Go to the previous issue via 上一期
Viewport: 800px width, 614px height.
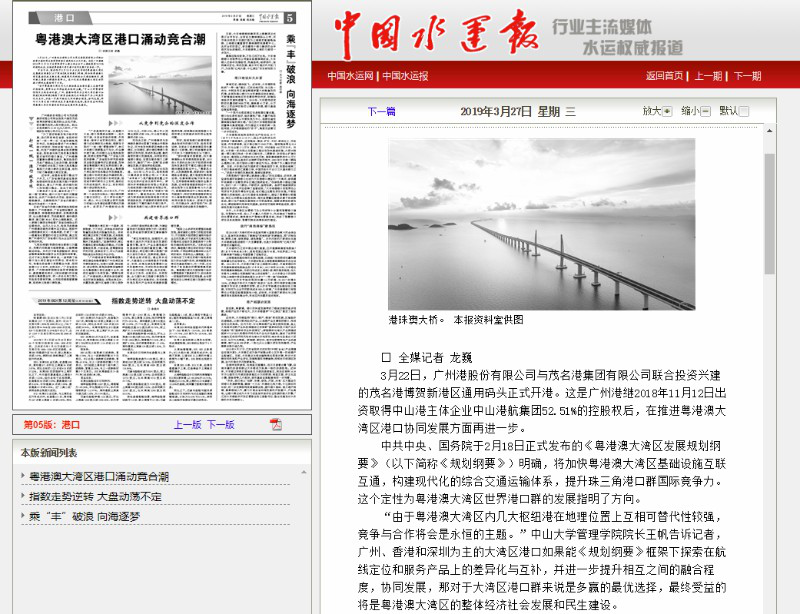pos(708,76)
